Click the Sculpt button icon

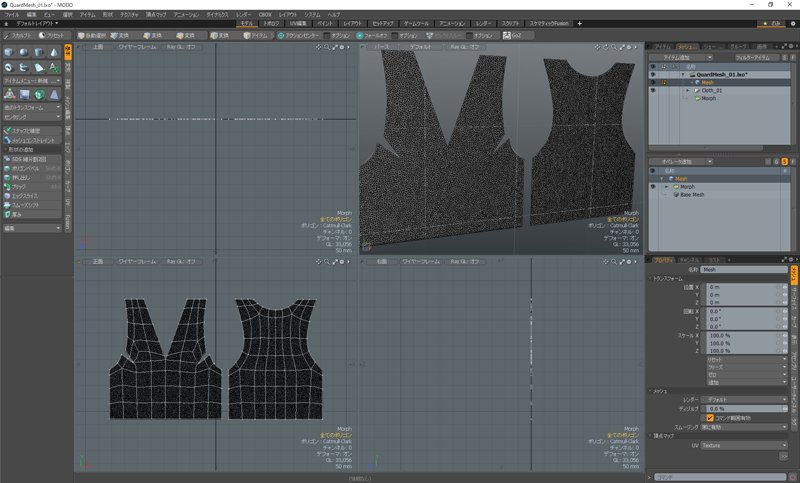click(x=7, y=36)
